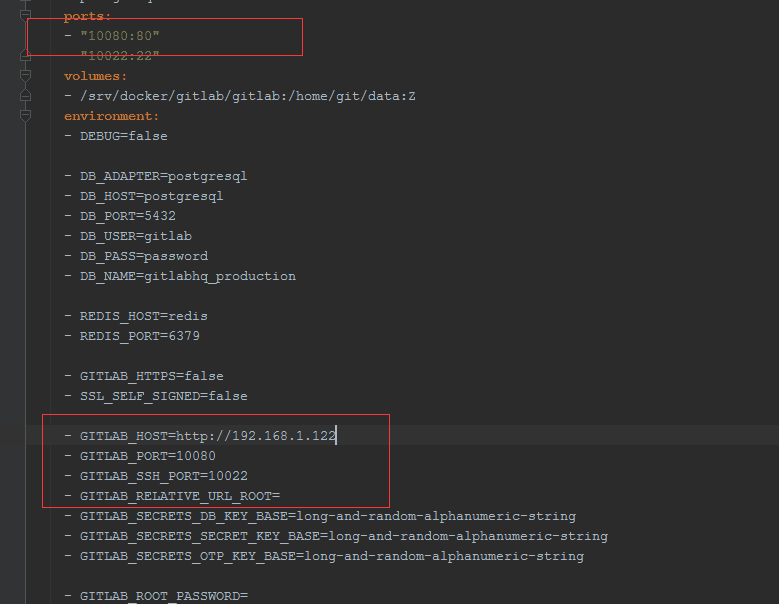Click the GITLAB_SSH_PORT=10022 line

[156, 476]
